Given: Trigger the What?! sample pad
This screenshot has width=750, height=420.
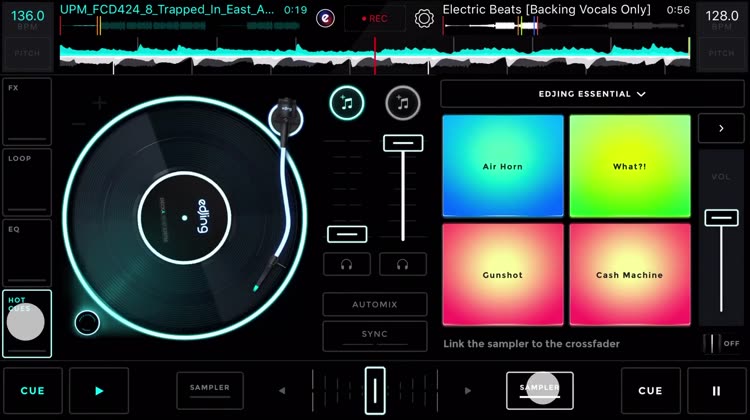Looking at the screenshot, I should tap(630, 166).
